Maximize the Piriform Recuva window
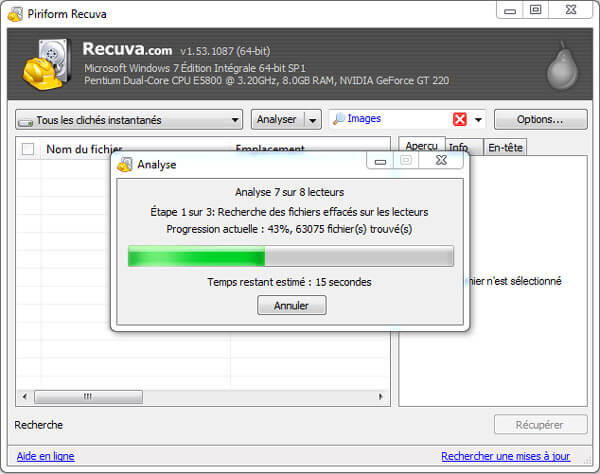Image resolution: width=600 pixels, height=474 pixels. 535,10
